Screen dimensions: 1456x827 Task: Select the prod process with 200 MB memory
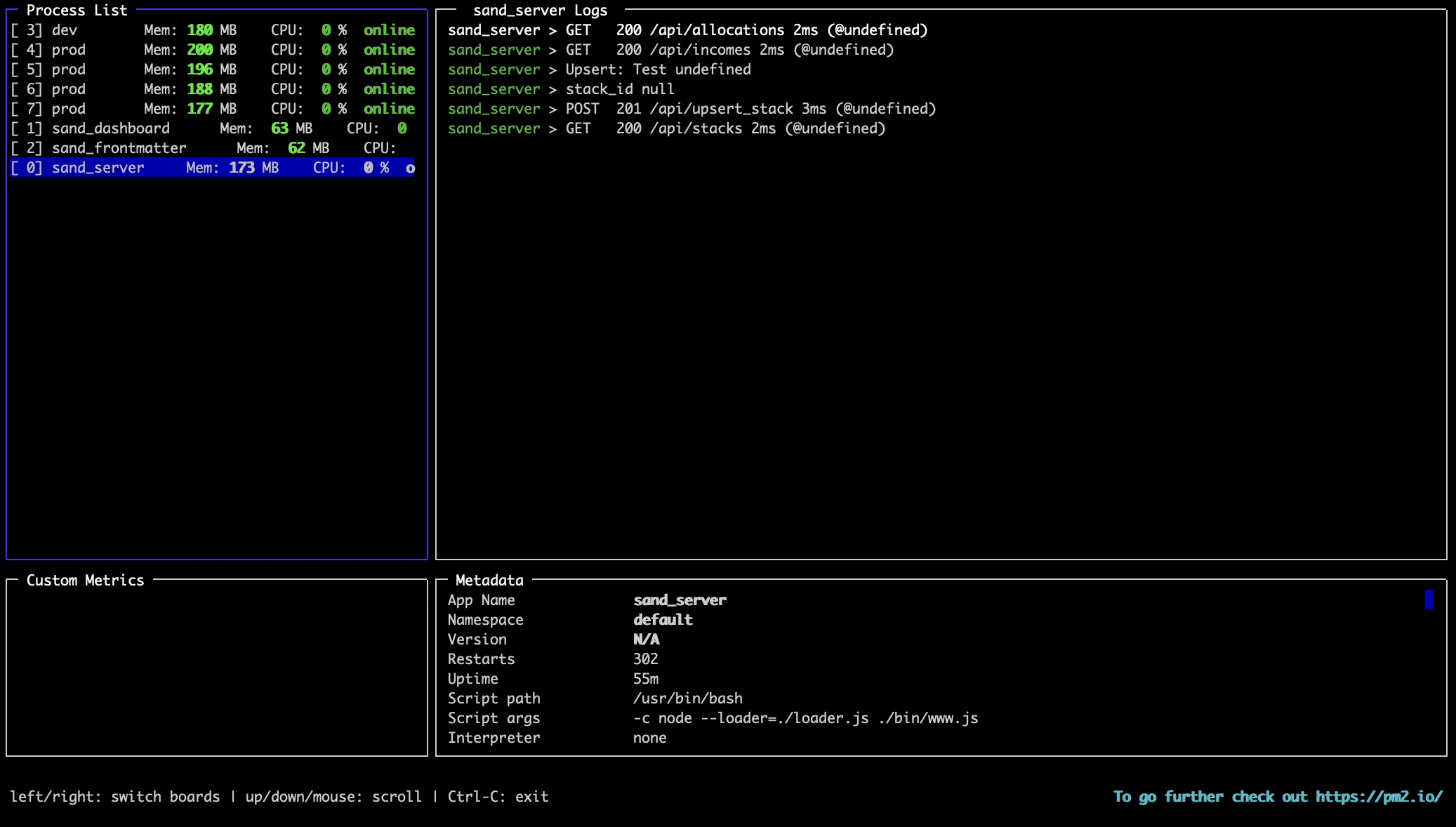click(x=69, y=50)
